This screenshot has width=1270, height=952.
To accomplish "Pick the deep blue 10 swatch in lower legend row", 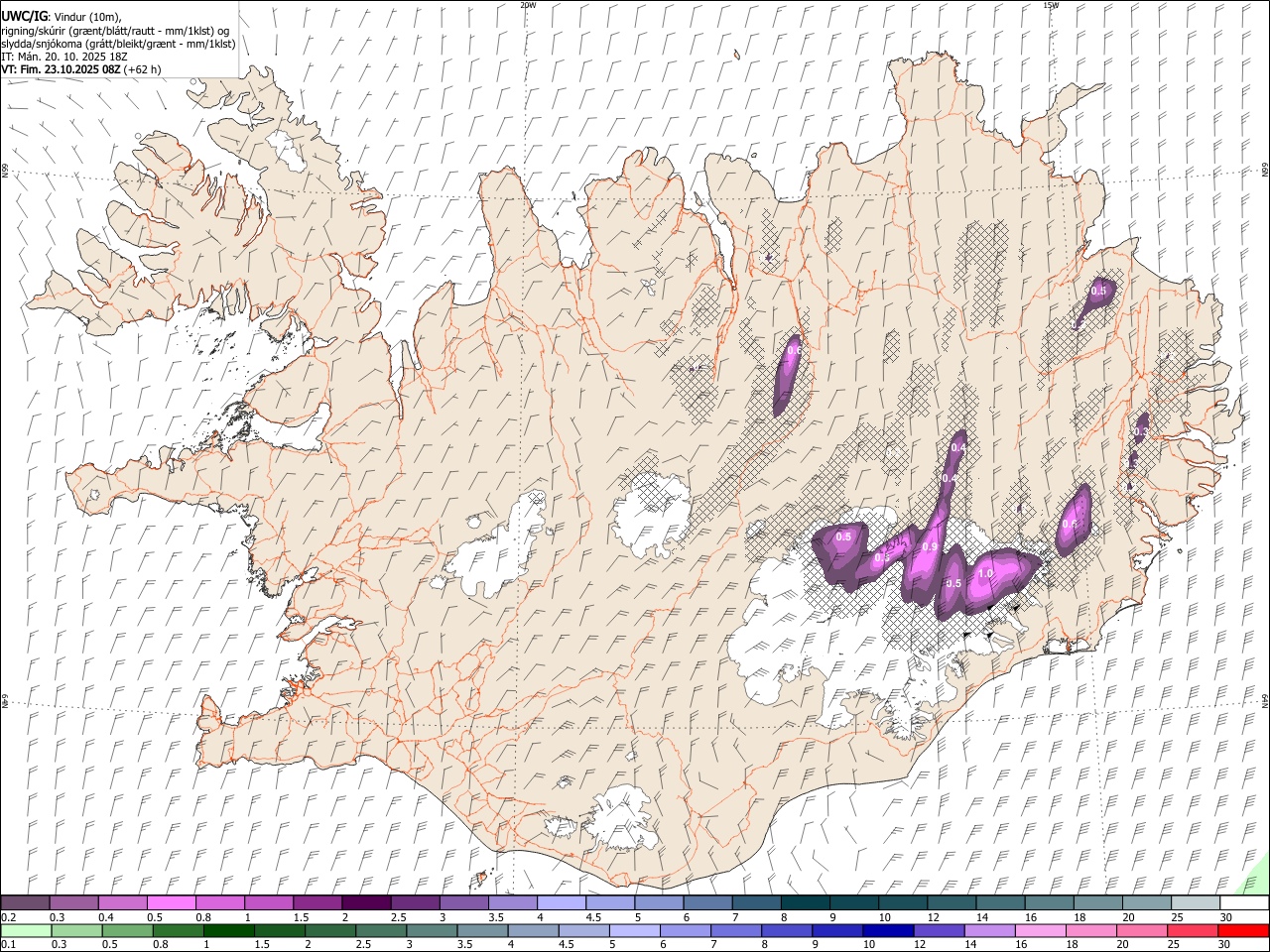I will tap(888, 931).
